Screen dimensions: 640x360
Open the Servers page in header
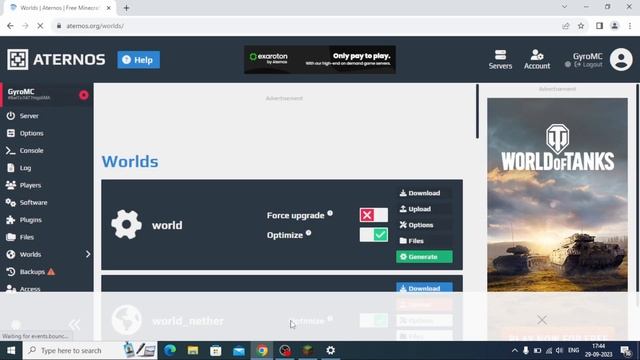coord(500,60)
